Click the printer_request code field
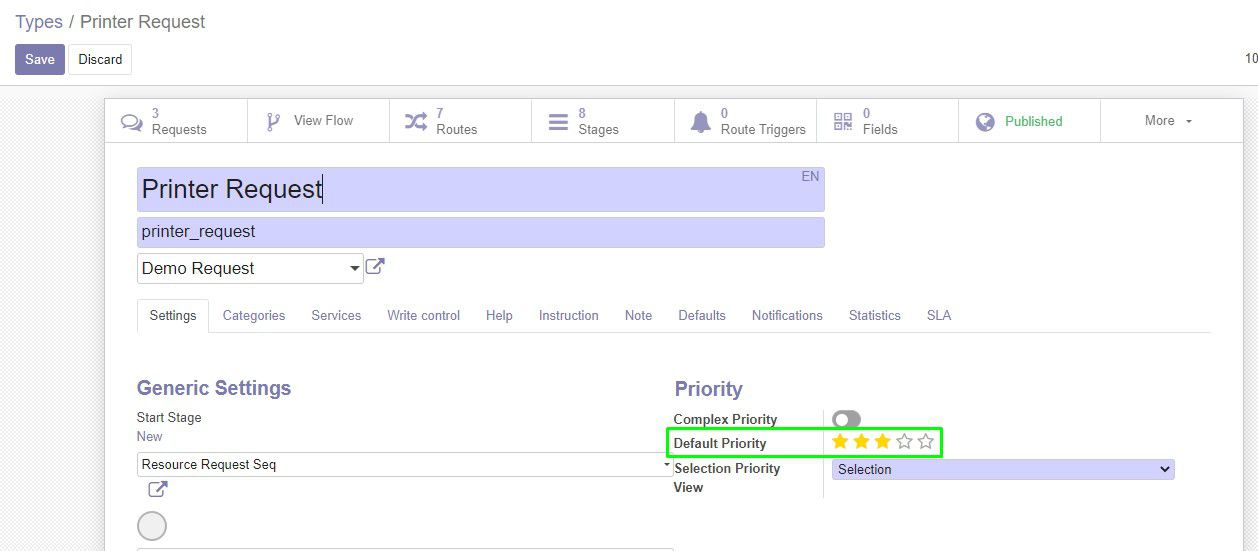The image size is (1258, 551). click(480, 232)
